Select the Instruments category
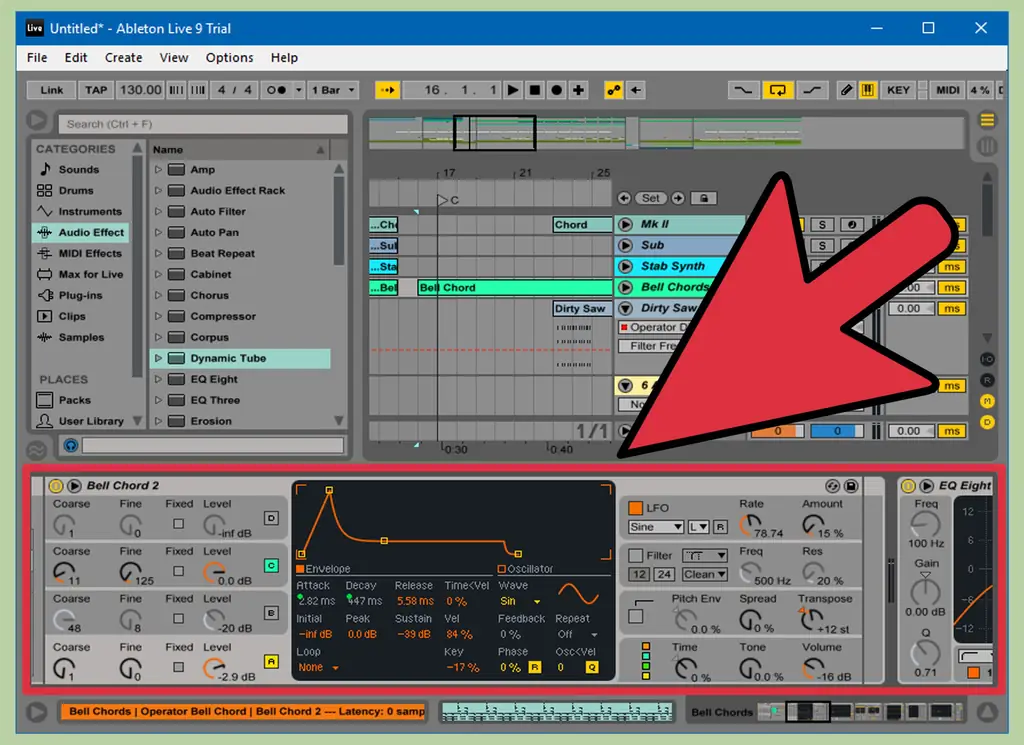Viewport: 1024px width, 745px height. [x=90, y=212]
